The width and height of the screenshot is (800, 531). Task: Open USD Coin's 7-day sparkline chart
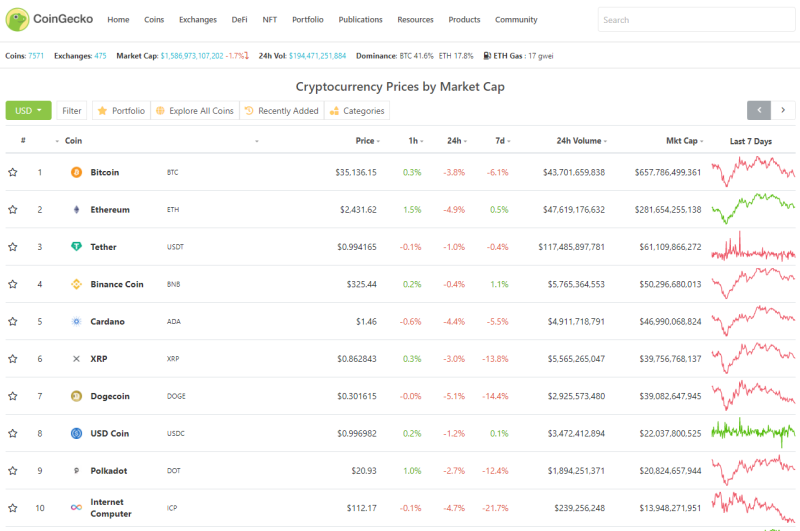753,433
